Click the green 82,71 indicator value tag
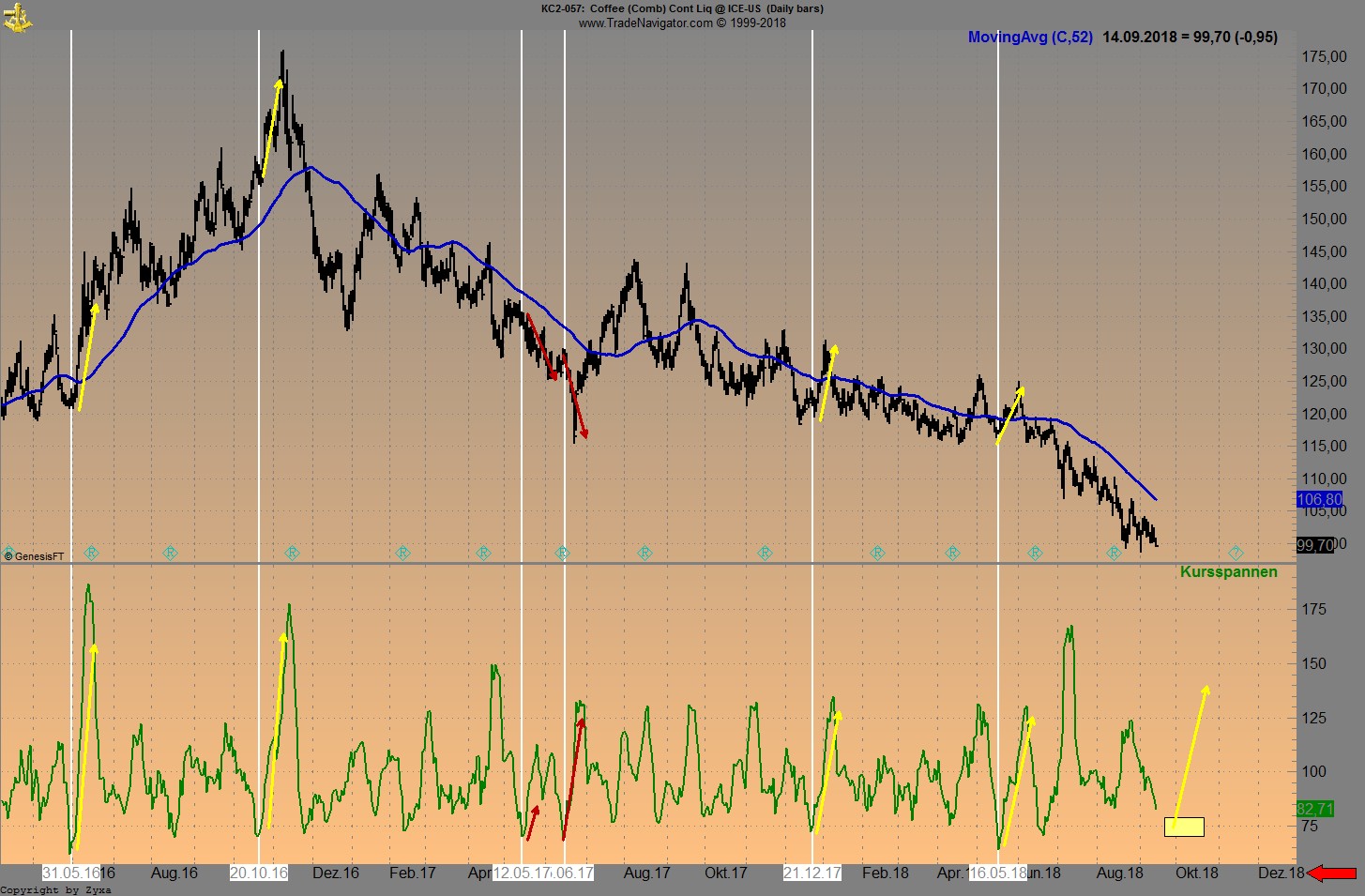Screen dimensions: 1365x896 coord(1314,809)
